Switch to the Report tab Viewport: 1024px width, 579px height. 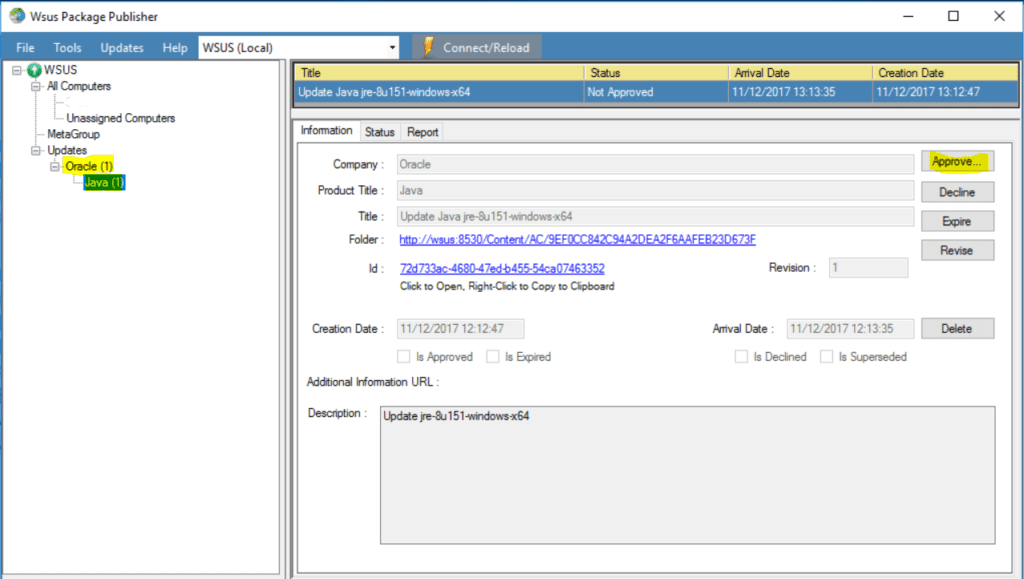[x=422, y=131]
